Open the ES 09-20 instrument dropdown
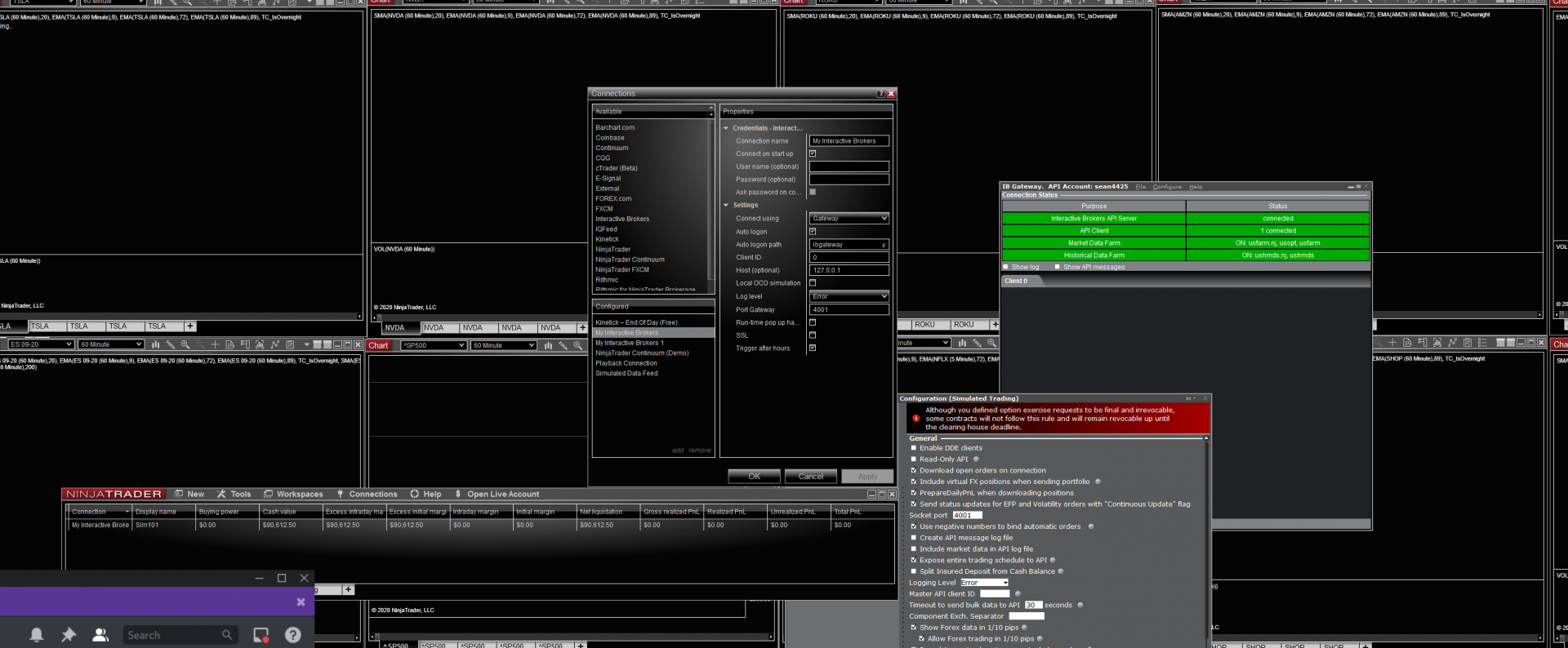The image size is (1568, 648). click(41, 344)
